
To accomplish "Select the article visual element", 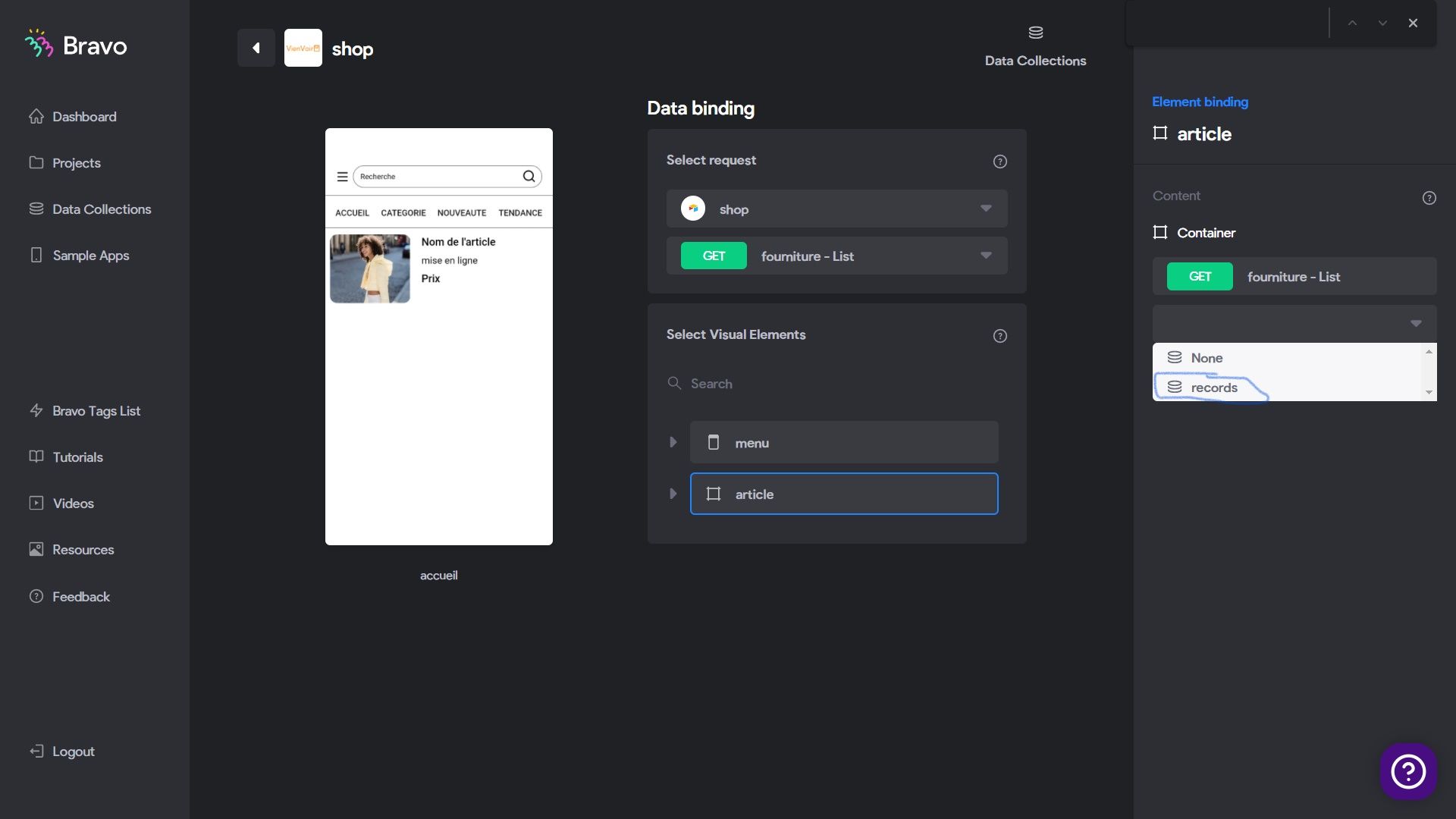I will click(x=844, y=494).
